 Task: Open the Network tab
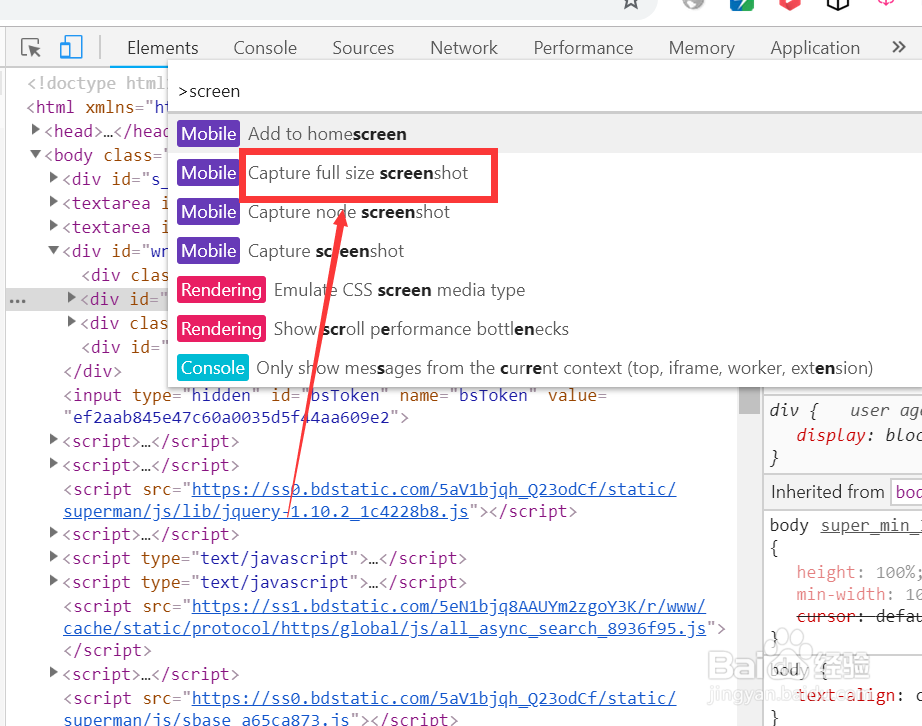[x=463, y=48]
